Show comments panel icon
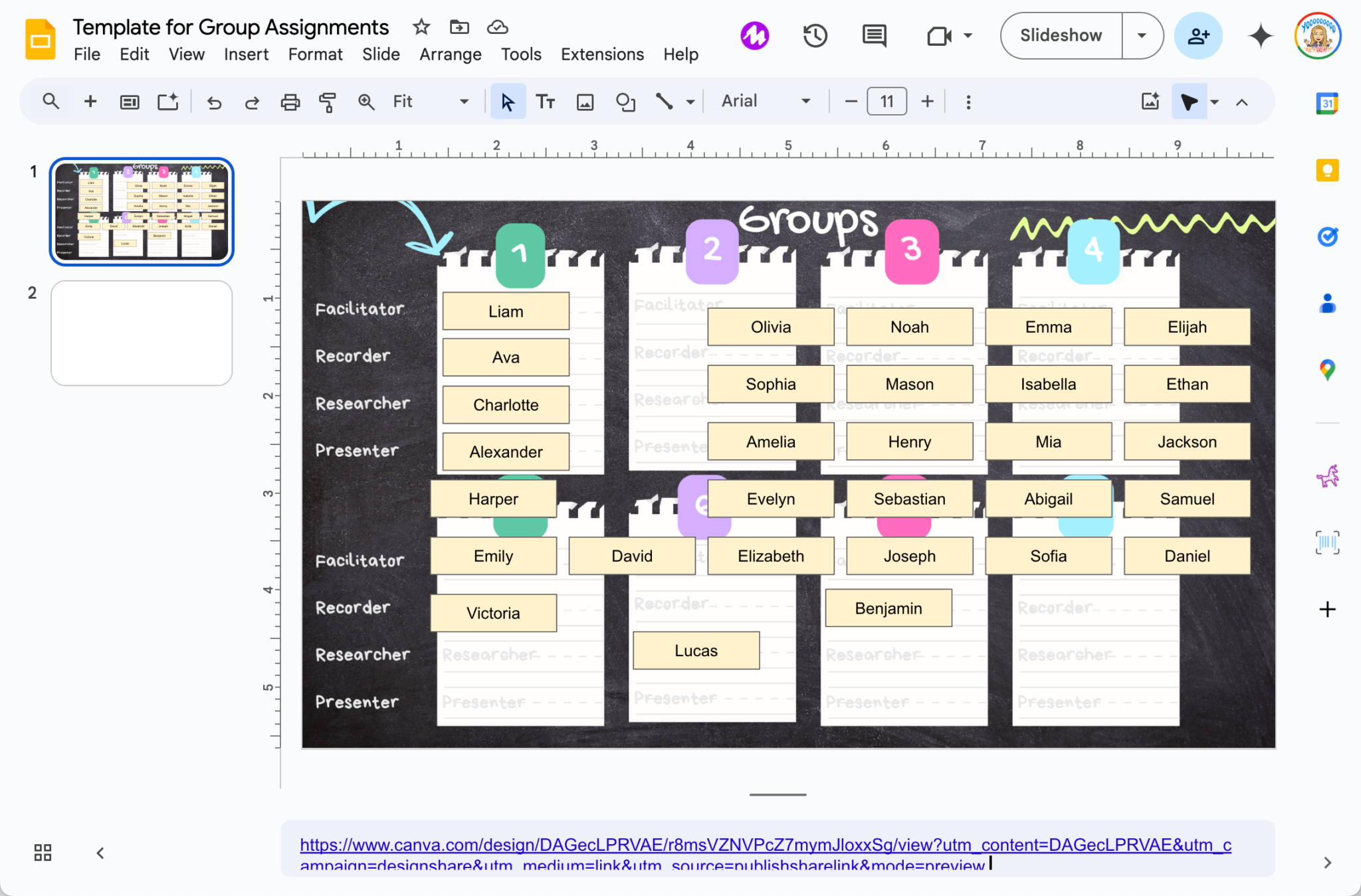Image resolution: width=1361 pixels, height=896 pixels. click(874, 35)
